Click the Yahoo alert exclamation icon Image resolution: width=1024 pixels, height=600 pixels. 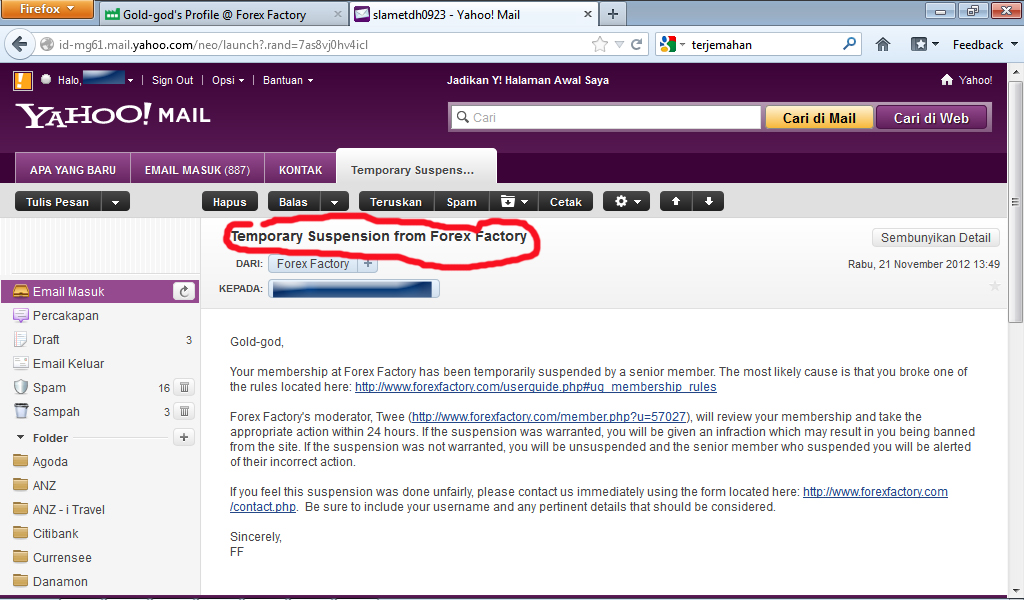click(23, 80)
